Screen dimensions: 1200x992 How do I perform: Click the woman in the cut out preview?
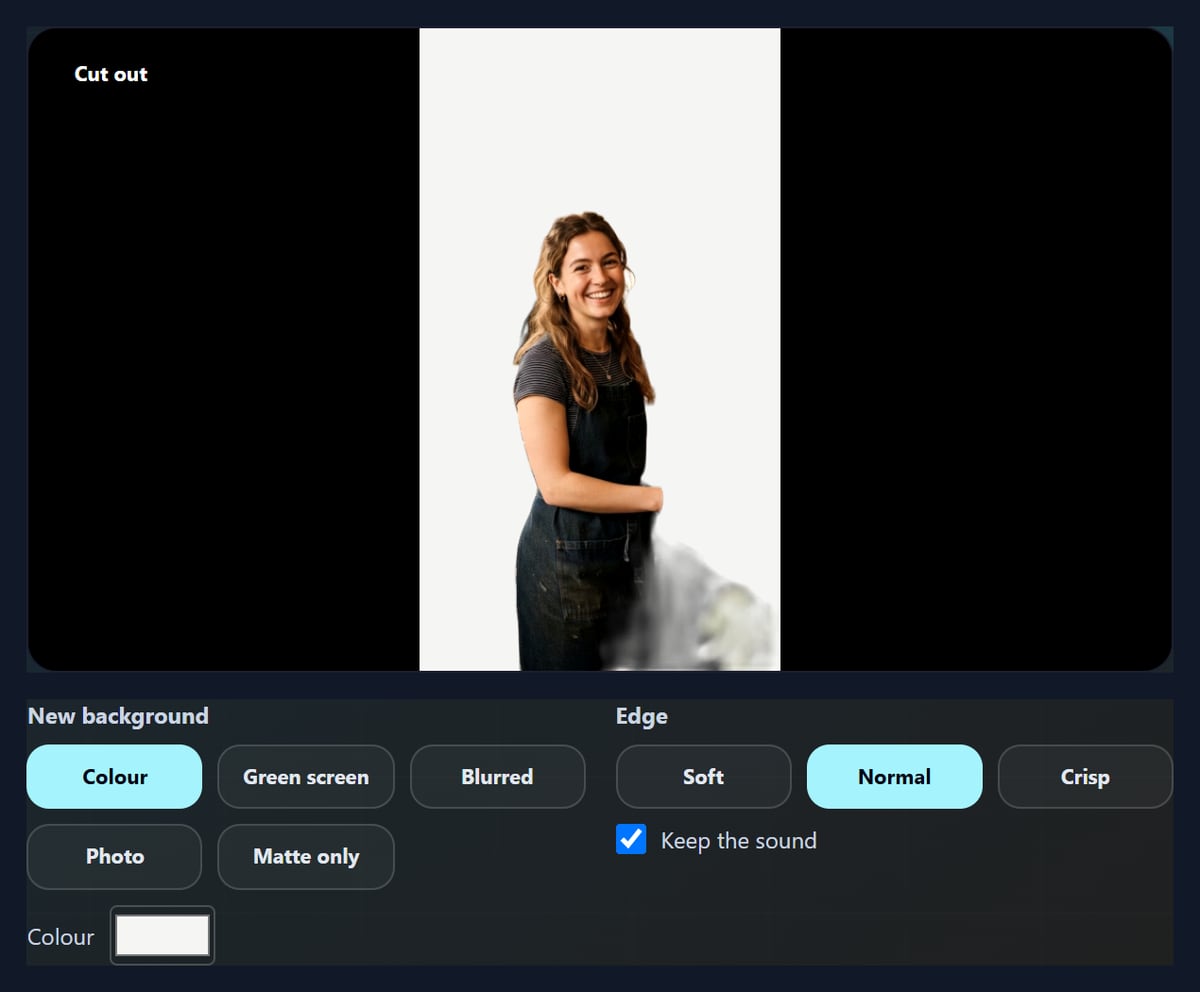(x=585, y=440)
